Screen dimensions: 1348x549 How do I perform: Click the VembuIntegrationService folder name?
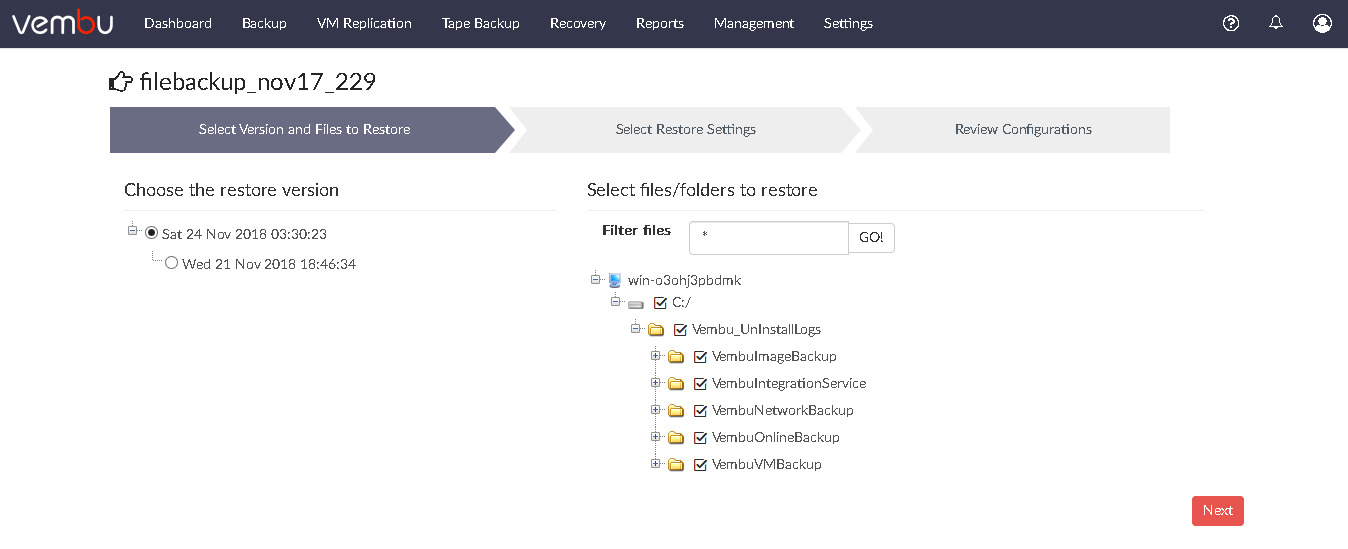(x=789, y=383)
